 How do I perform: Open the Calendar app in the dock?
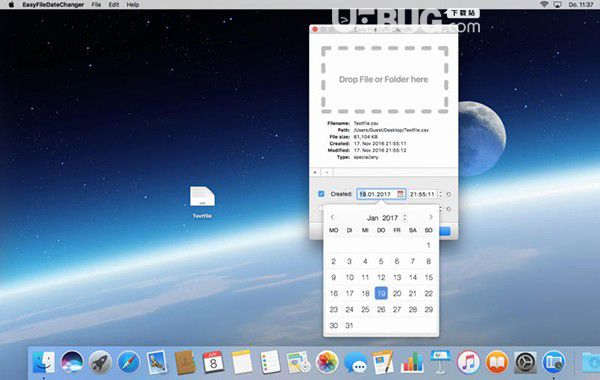214,362
